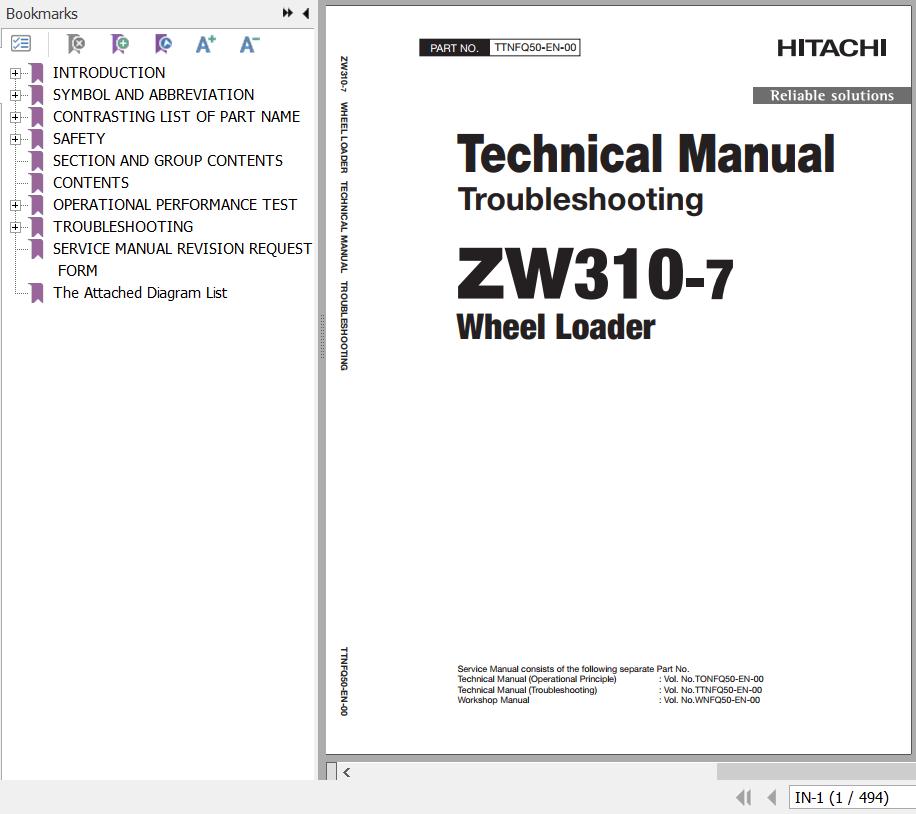The width and height of the screenshot is (916, 814).
Task: Select the SAFETY bookmark text
Action: [79, 139]
